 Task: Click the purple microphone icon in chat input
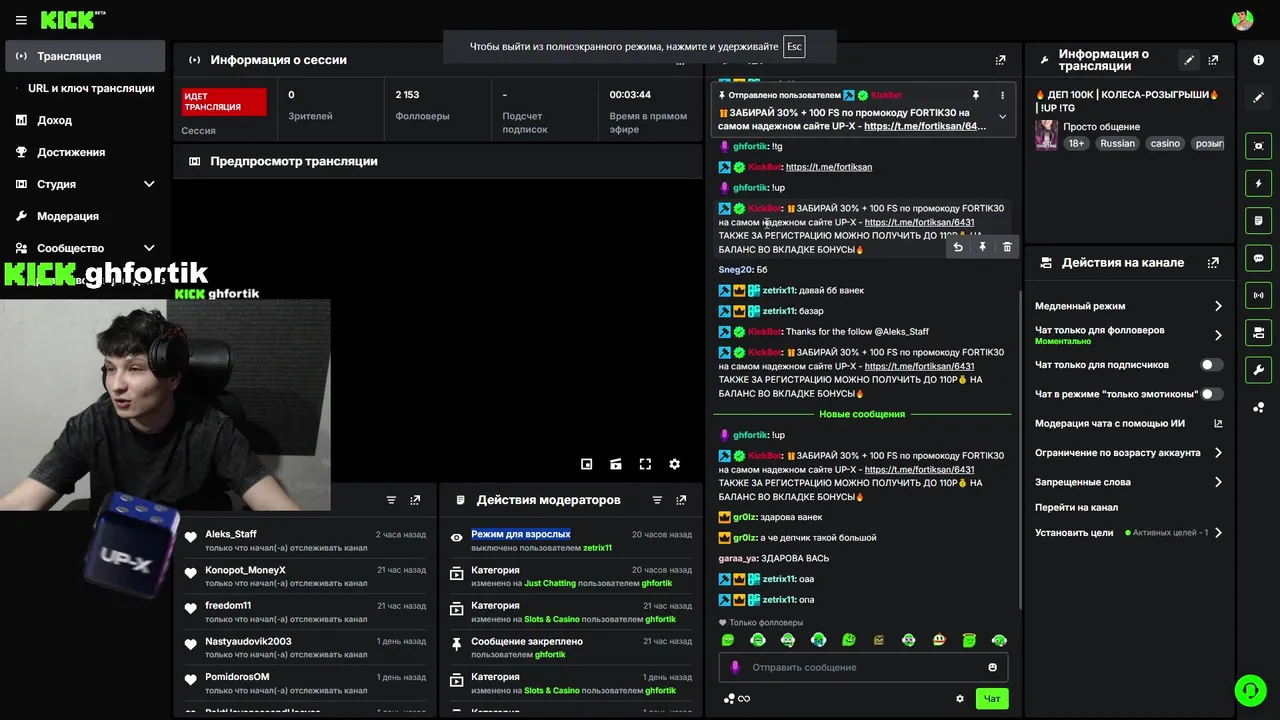pyautogui.click(x=735, y=667)
